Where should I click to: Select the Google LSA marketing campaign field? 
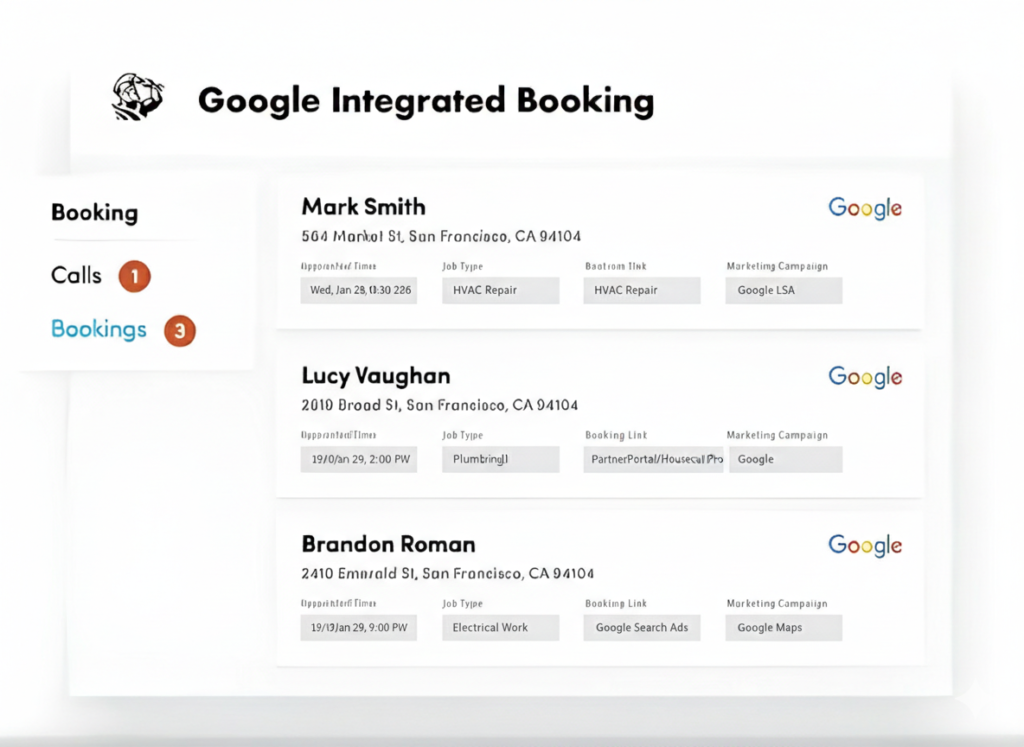(784, 290)
